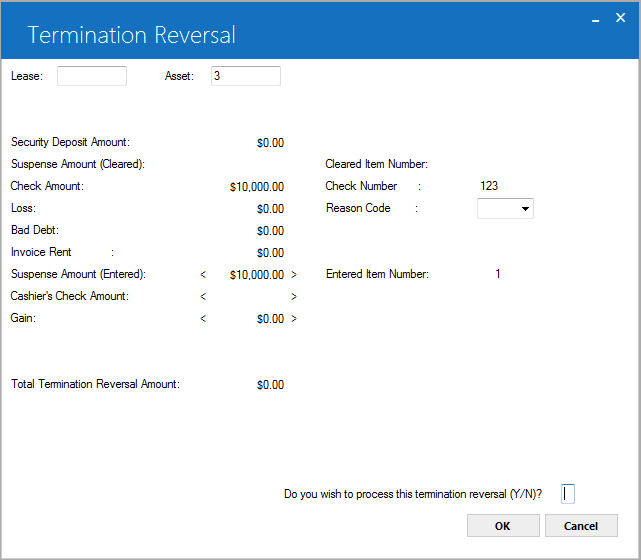Viewport: 641px width, 560px height.
Task: Click the Cancel button
Action: (581, 526)
